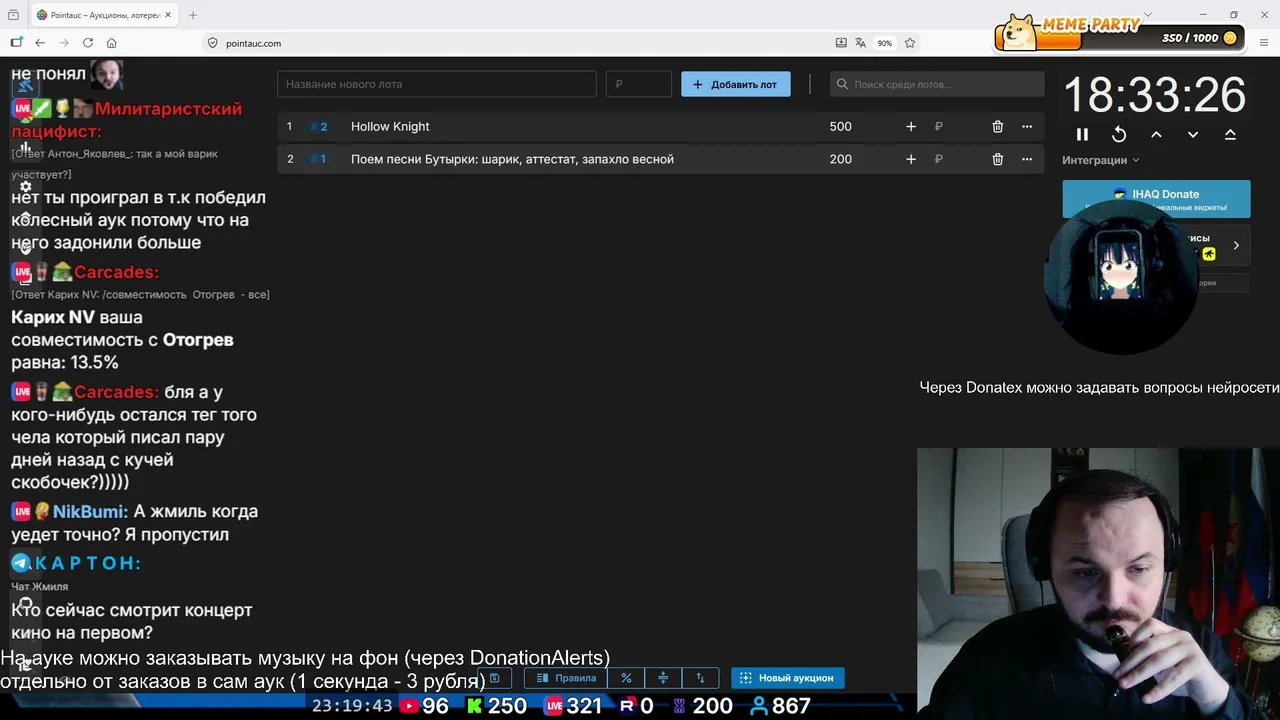Open a new browser tab
1280x720 pixels.
pos(193,15)
